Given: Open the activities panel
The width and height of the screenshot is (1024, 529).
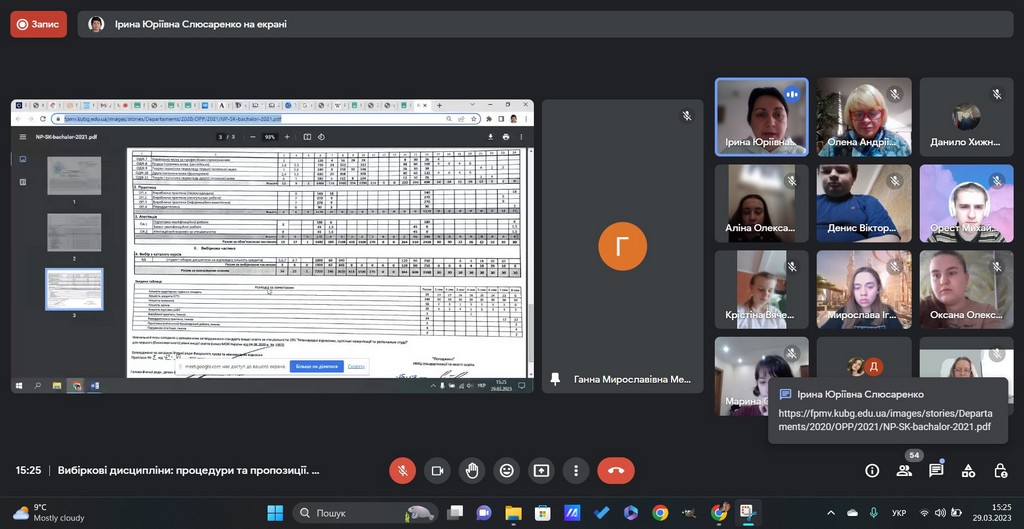Looking at the screenshot, I should pos(968,470).
